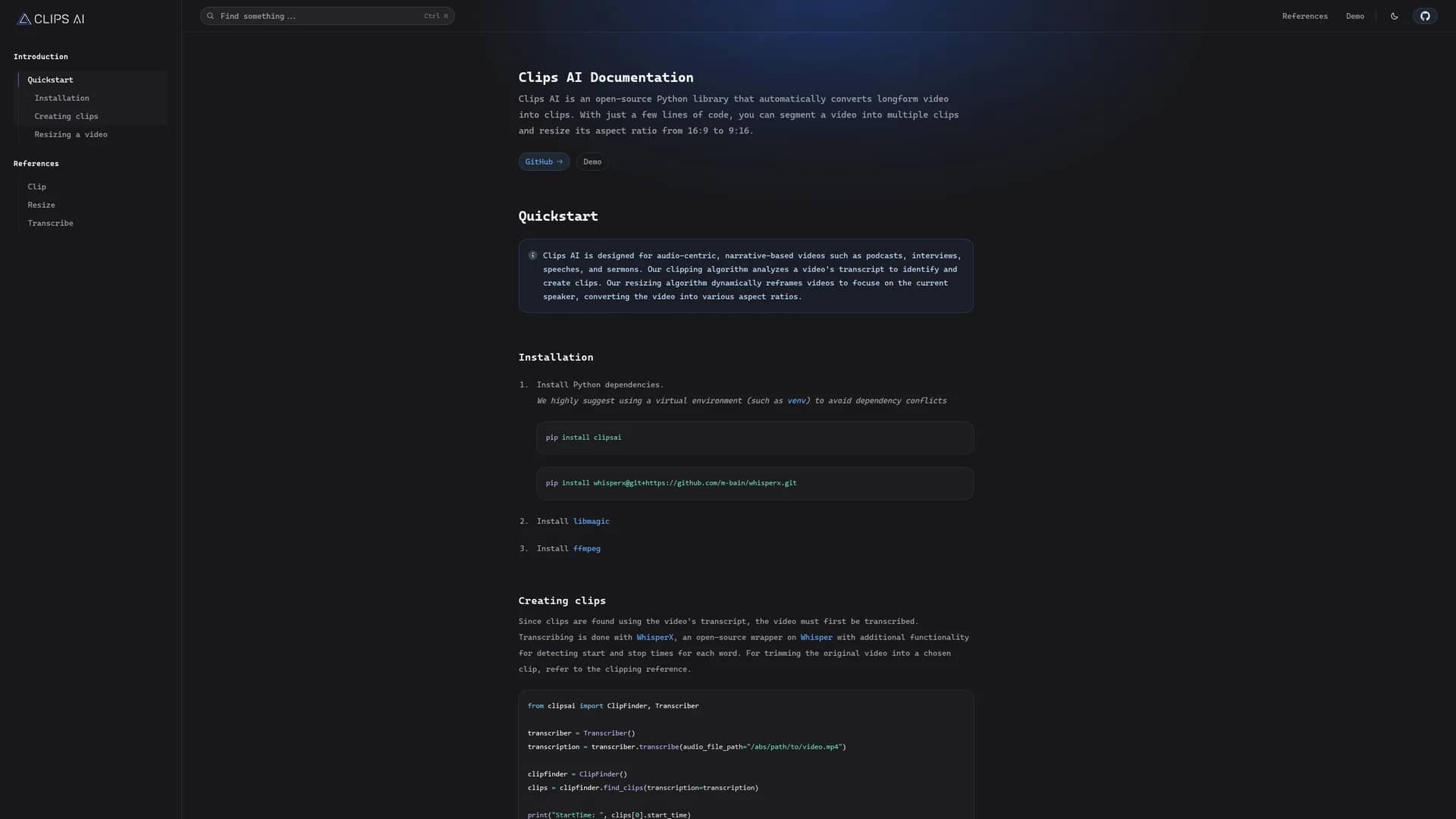The width and height of the screenshot is (1456, 819).
Task: Click the Clips AI logo
Action: pyautogui.click(x=51, y=19)
